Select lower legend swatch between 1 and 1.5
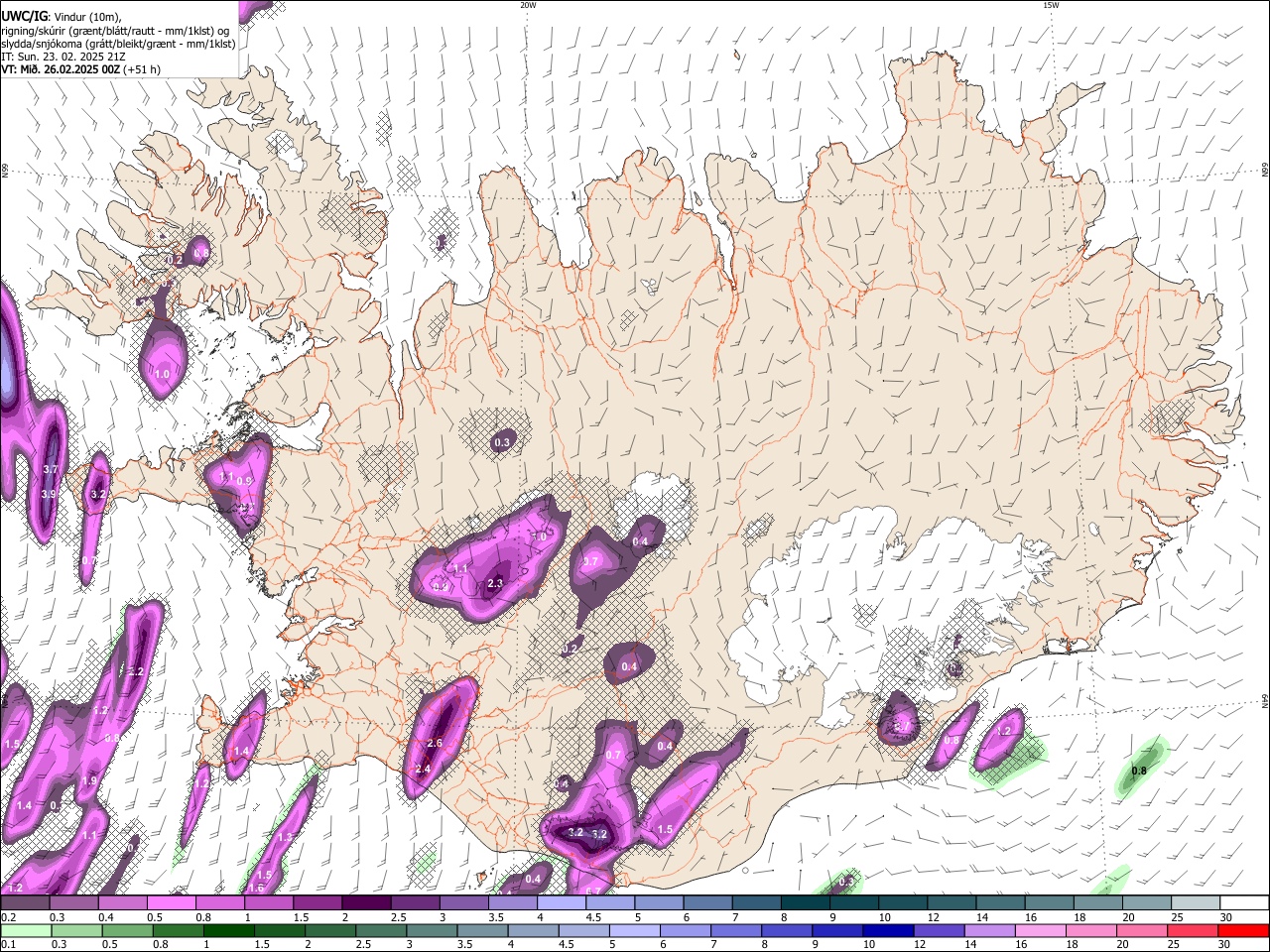1270x952 pixels. point(228,930)
